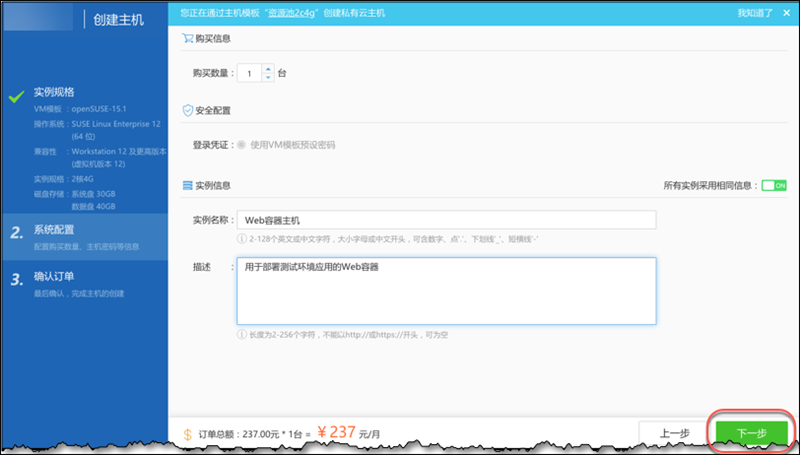Image resolution: width=800 pixels, height=455 pixels.
Task: Click the 安全配置 shield icon
Action: (x=187, y=110)
